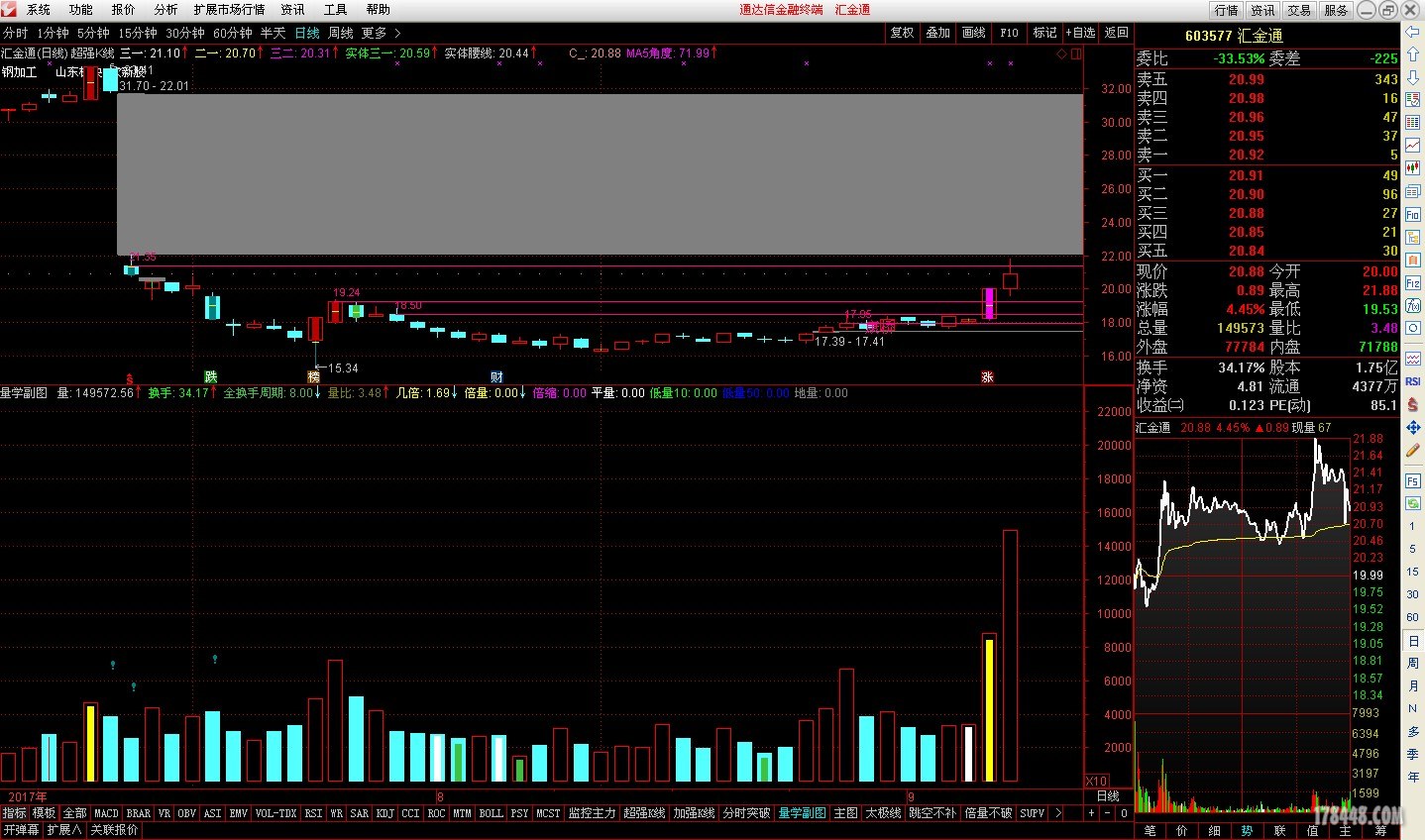This screenshot has height=840, width=1425.
Task: Switch to the KDJ indicator tab
Action: (384, 813)
